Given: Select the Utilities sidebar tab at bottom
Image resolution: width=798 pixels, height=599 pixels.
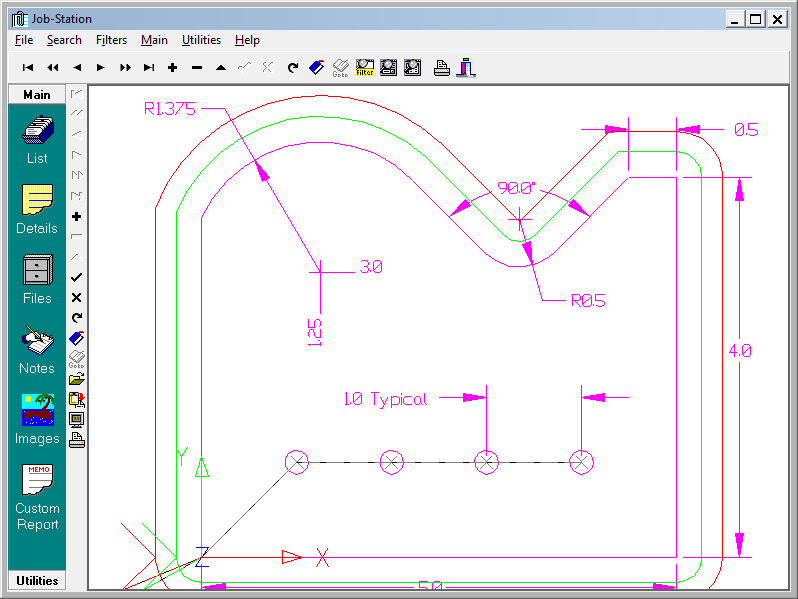Looking at the screenshot, I should tap(37, 580).
